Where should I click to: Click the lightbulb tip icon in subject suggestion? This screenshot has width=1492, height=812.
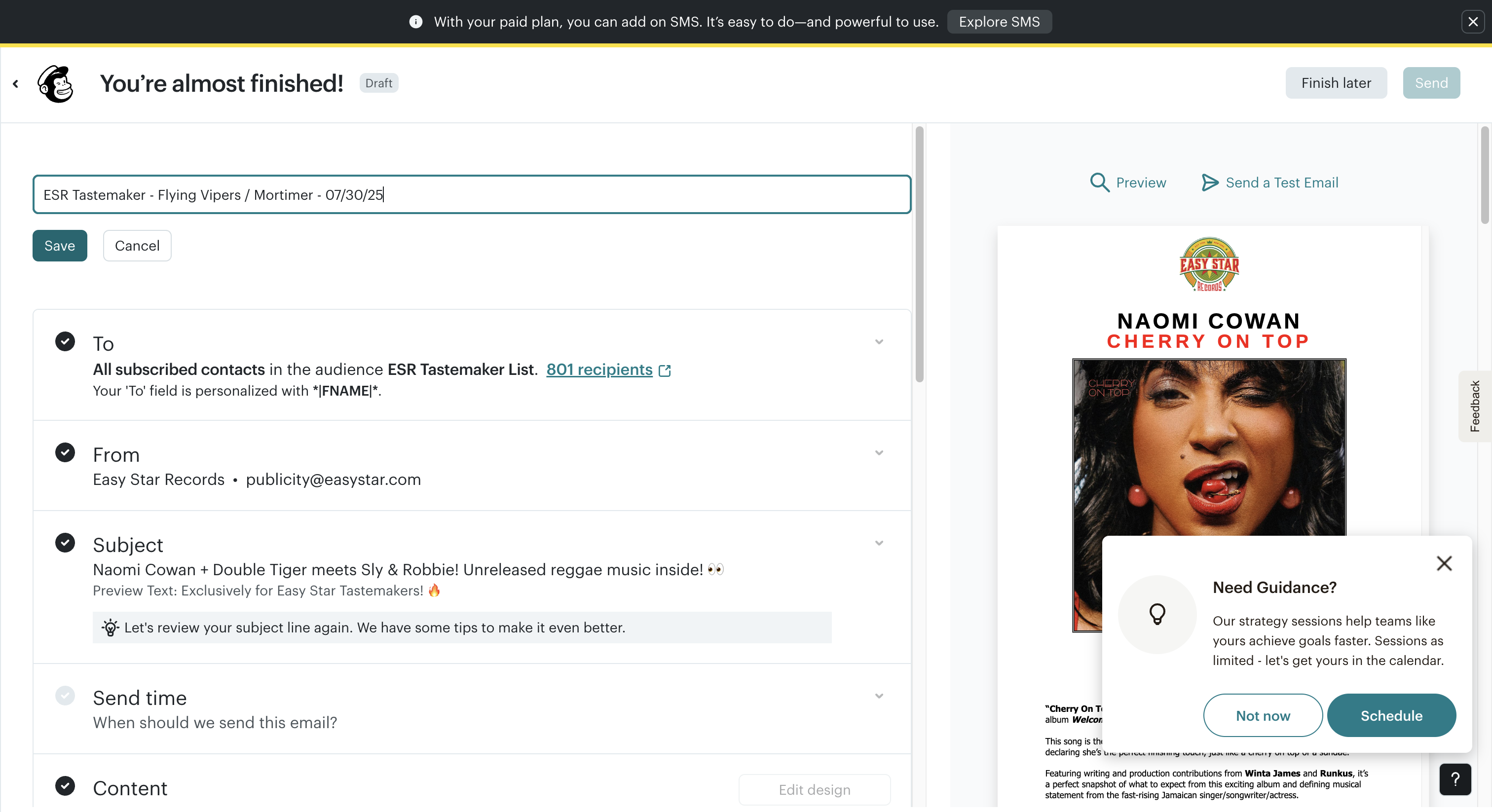point(110,627)
